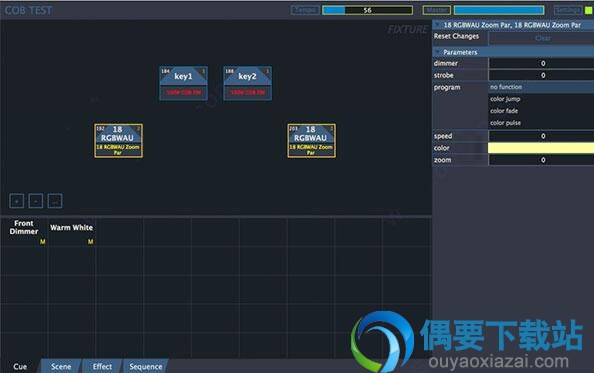Trigger the Warm White cue cell

click(72, 233)
